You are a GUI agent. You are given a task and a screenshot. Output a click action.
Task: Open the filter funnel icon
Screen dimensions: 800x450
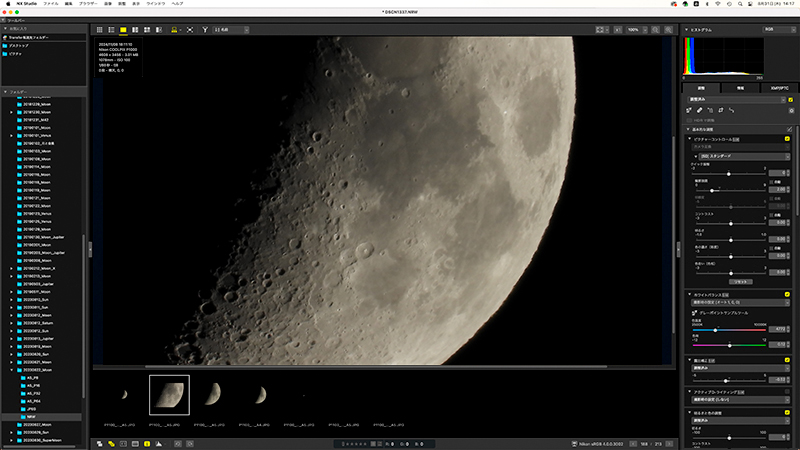(205, 30)
